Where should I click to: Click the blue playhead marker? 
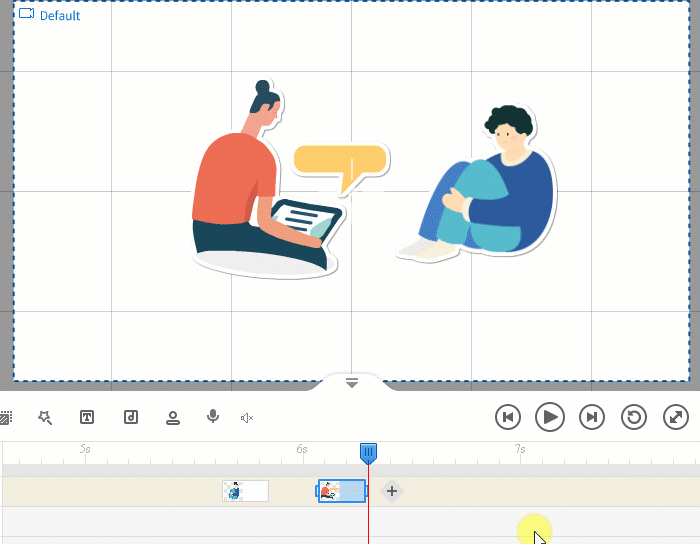pyautogui.click(x=368, y=453)
